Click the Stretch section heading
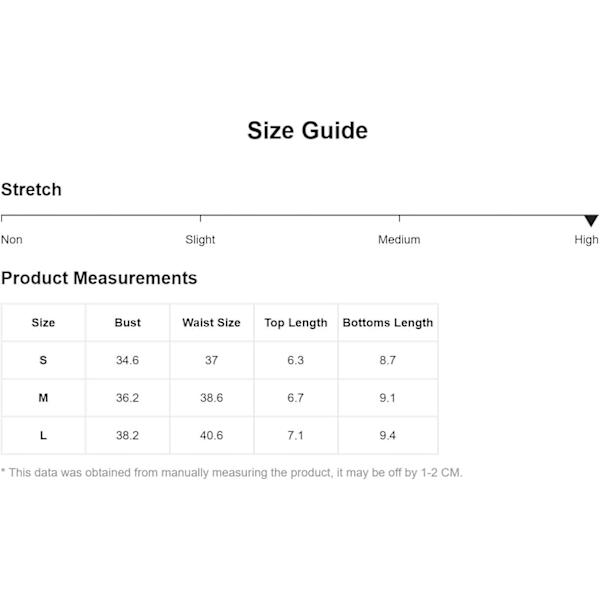The image size is (600, 600). (31, 190)
